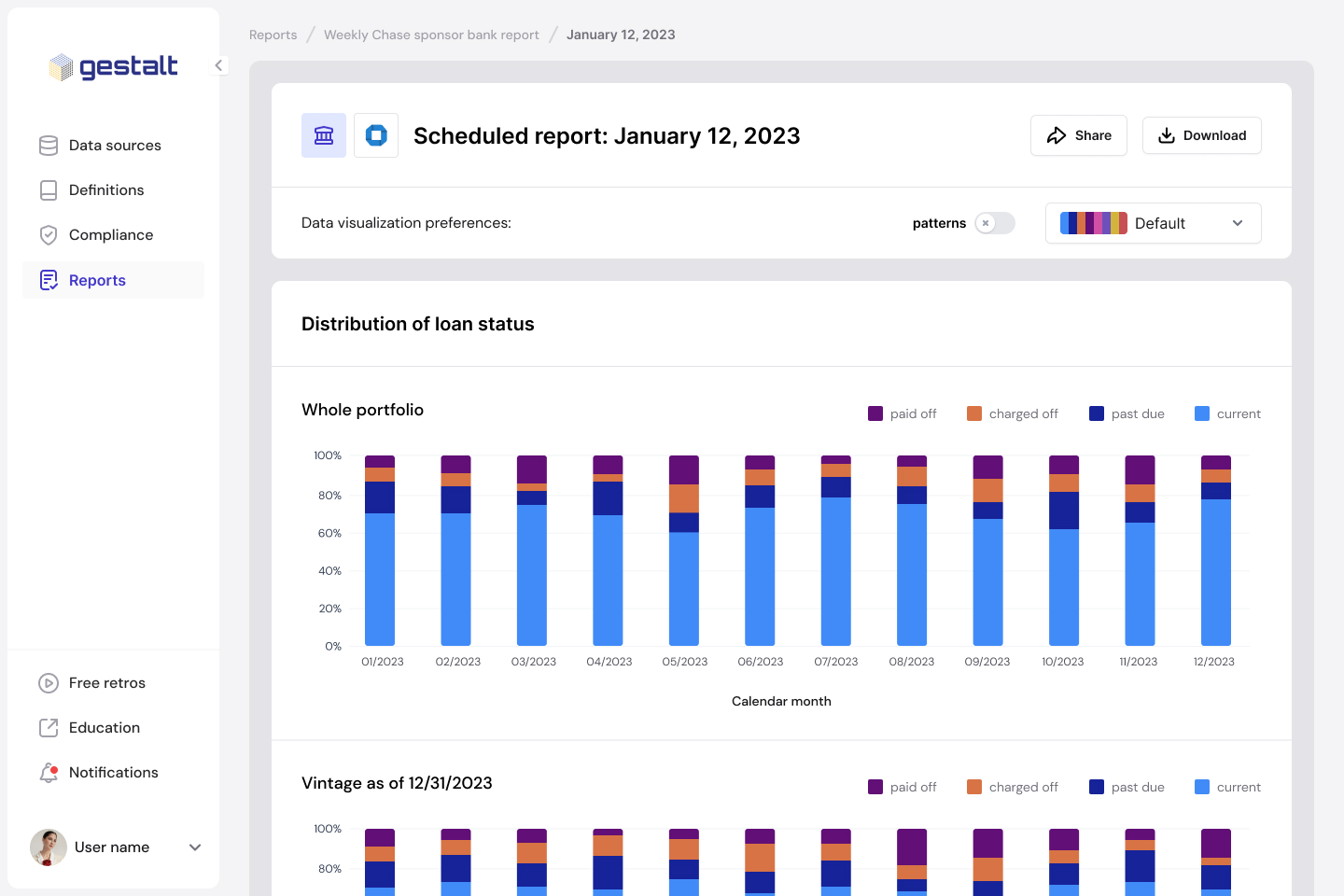This screenshot has height=896, width=1344.
Task: Select Reports in the sidebar navigation
Action: [97, 280]
